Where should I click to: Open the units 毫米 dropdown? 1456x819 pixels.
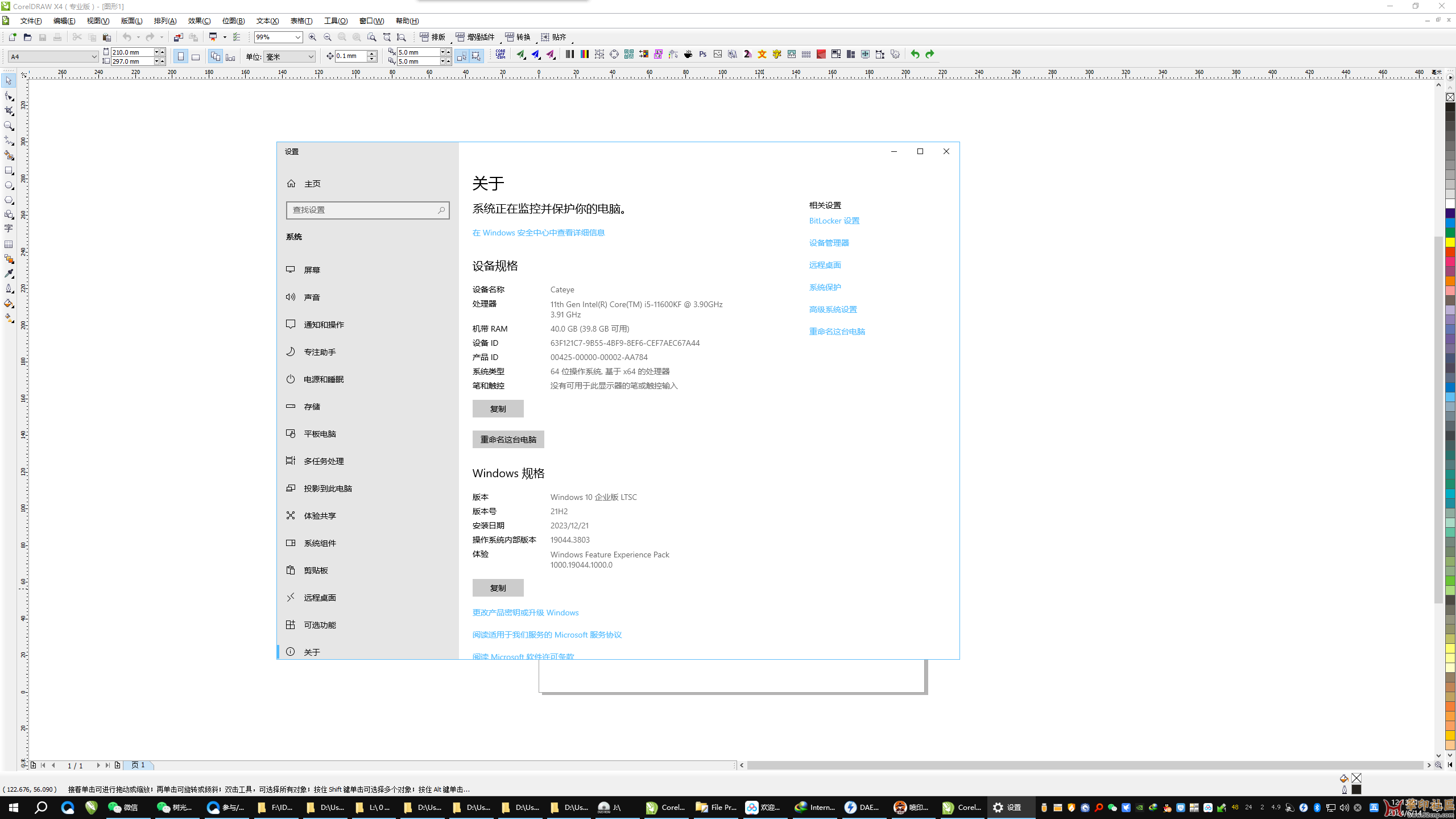point(311,56)
